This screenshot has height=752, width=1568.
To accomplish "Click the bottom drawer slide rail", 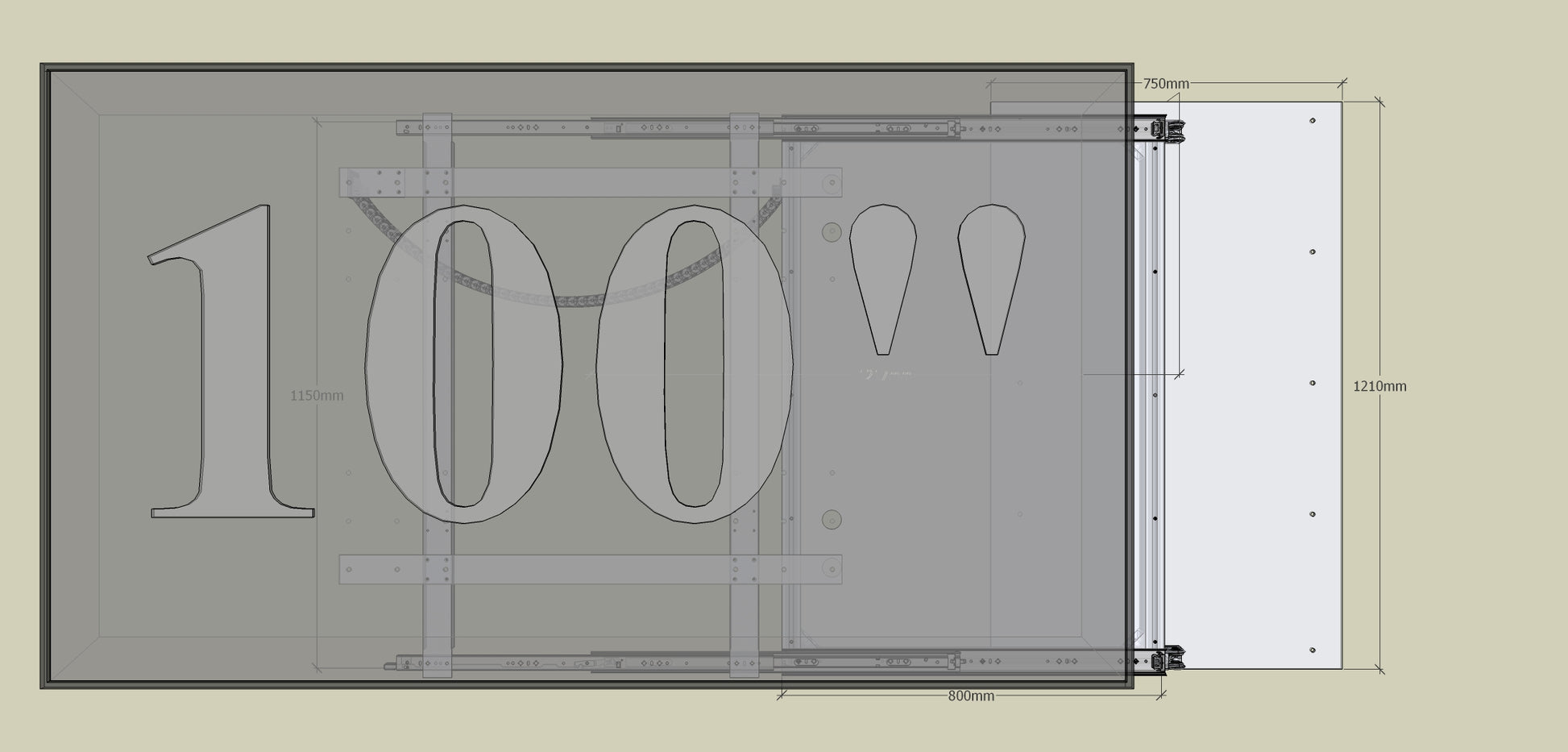I will tap(677, 663).
